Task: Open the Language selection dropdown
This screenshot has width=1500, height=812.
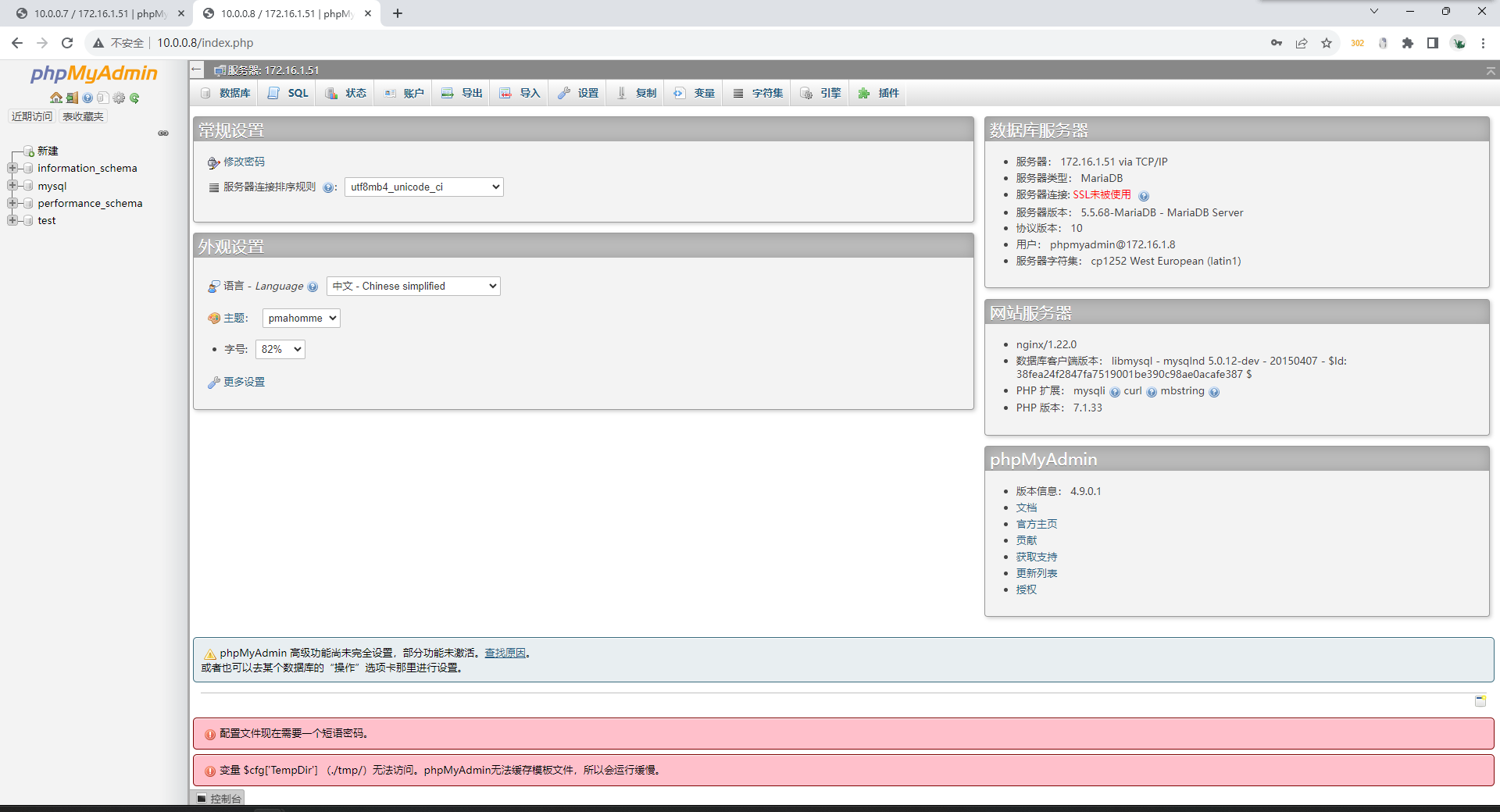Action: point(413,287)
